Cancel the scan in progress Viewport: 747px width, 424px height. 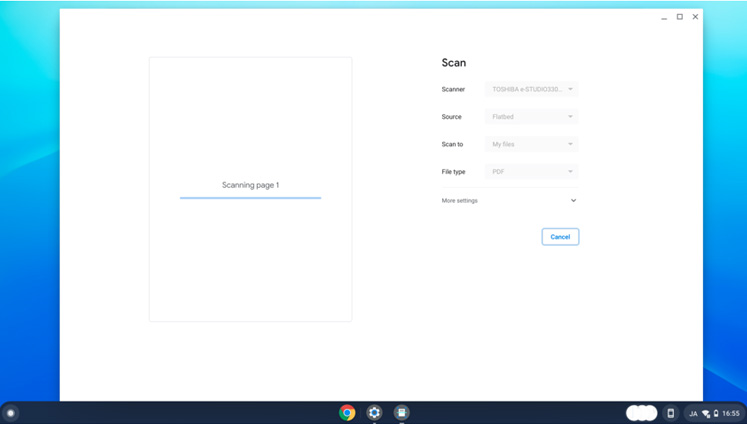click(x=560, y=237)
